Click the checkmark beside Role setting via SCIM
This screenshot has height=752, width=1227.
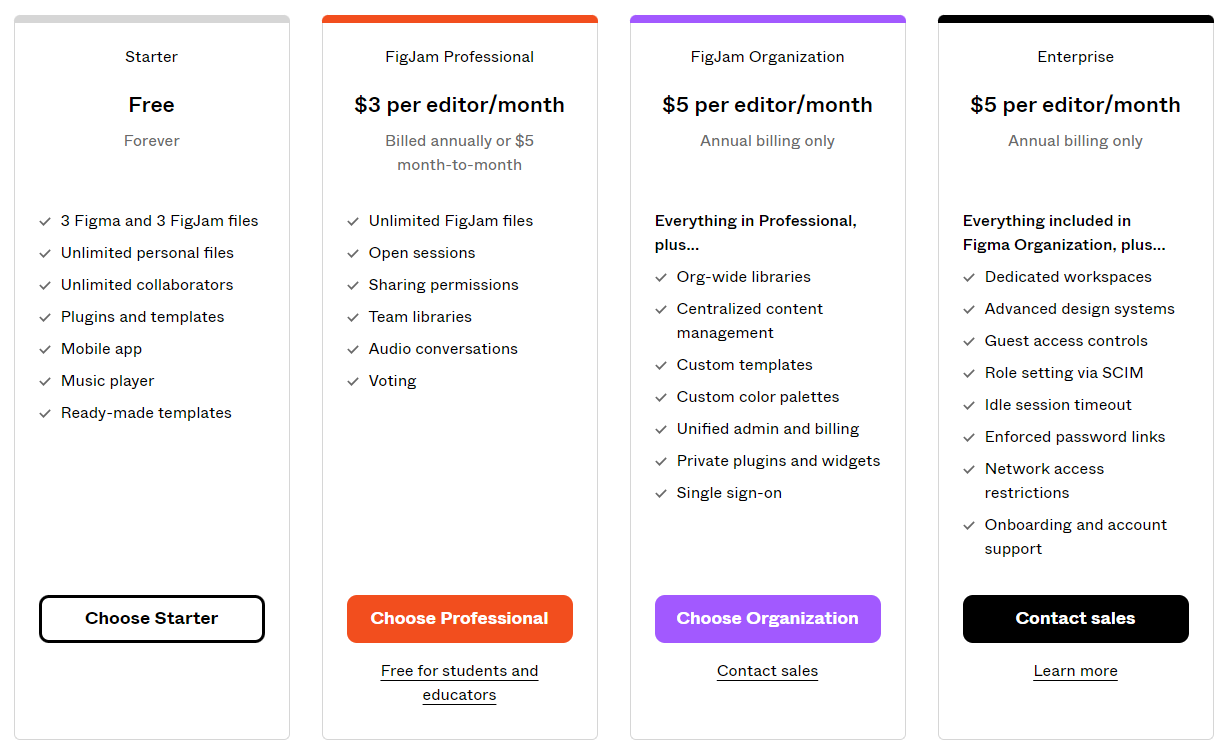pyautogui.click(x=969, y=374)
